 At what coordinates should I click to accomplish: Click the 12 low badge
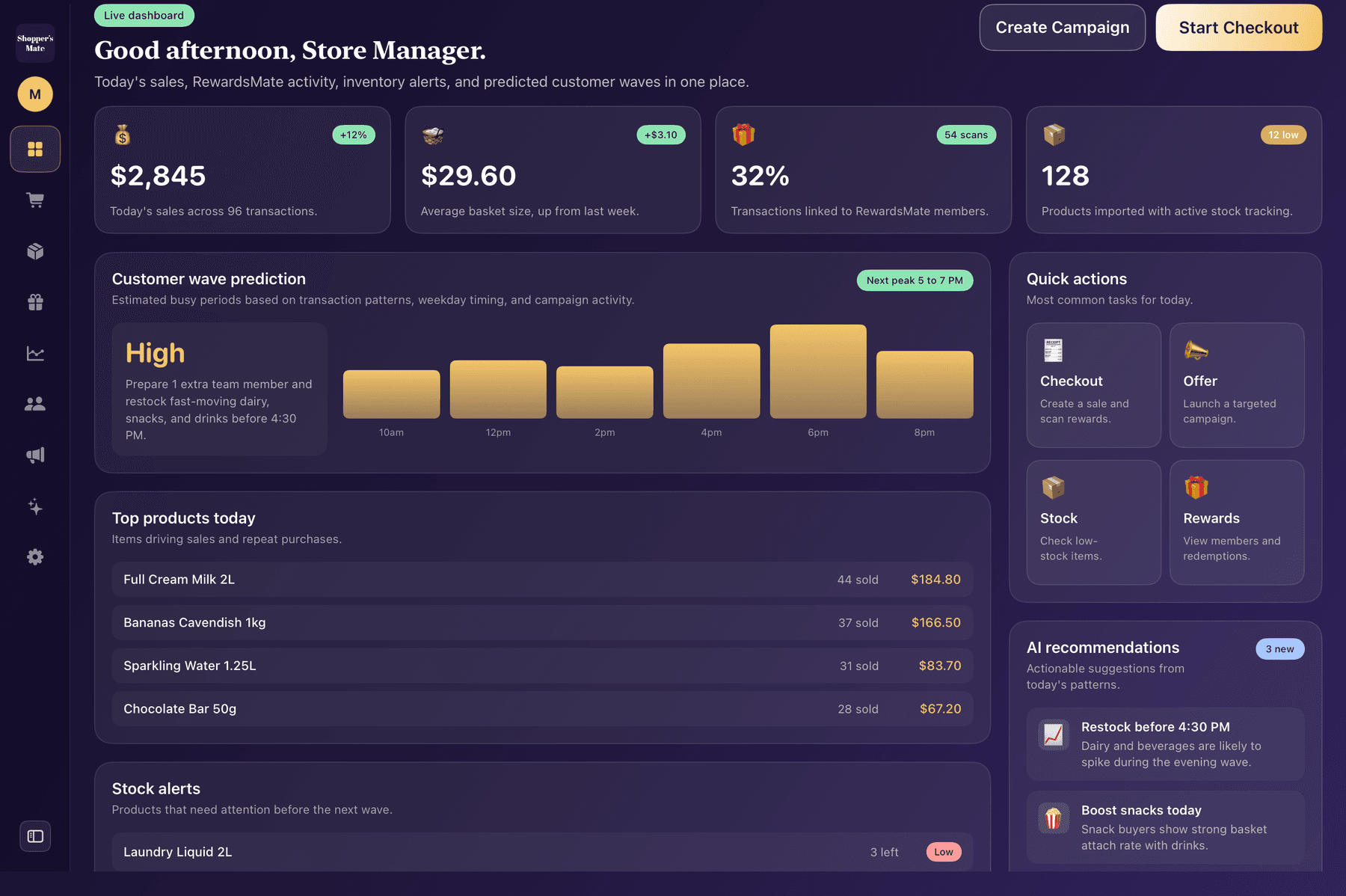1283,135
